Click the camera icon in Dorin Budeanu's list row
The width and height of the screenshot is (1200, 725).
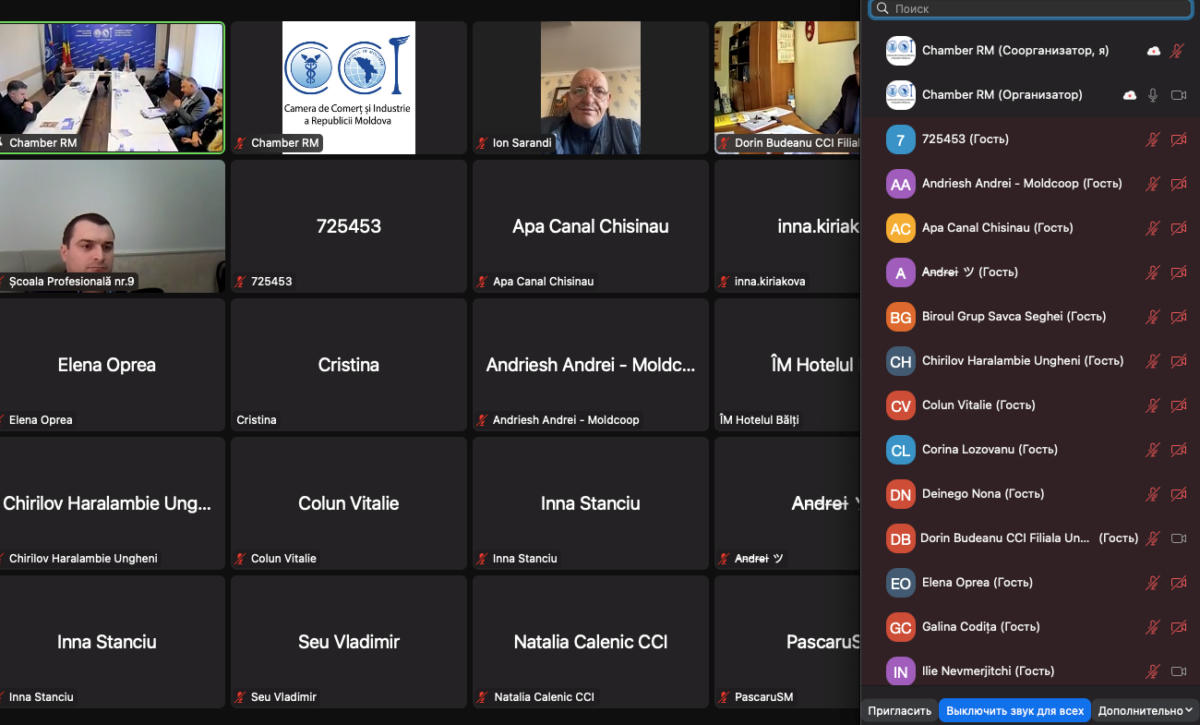click(1179, 538)
